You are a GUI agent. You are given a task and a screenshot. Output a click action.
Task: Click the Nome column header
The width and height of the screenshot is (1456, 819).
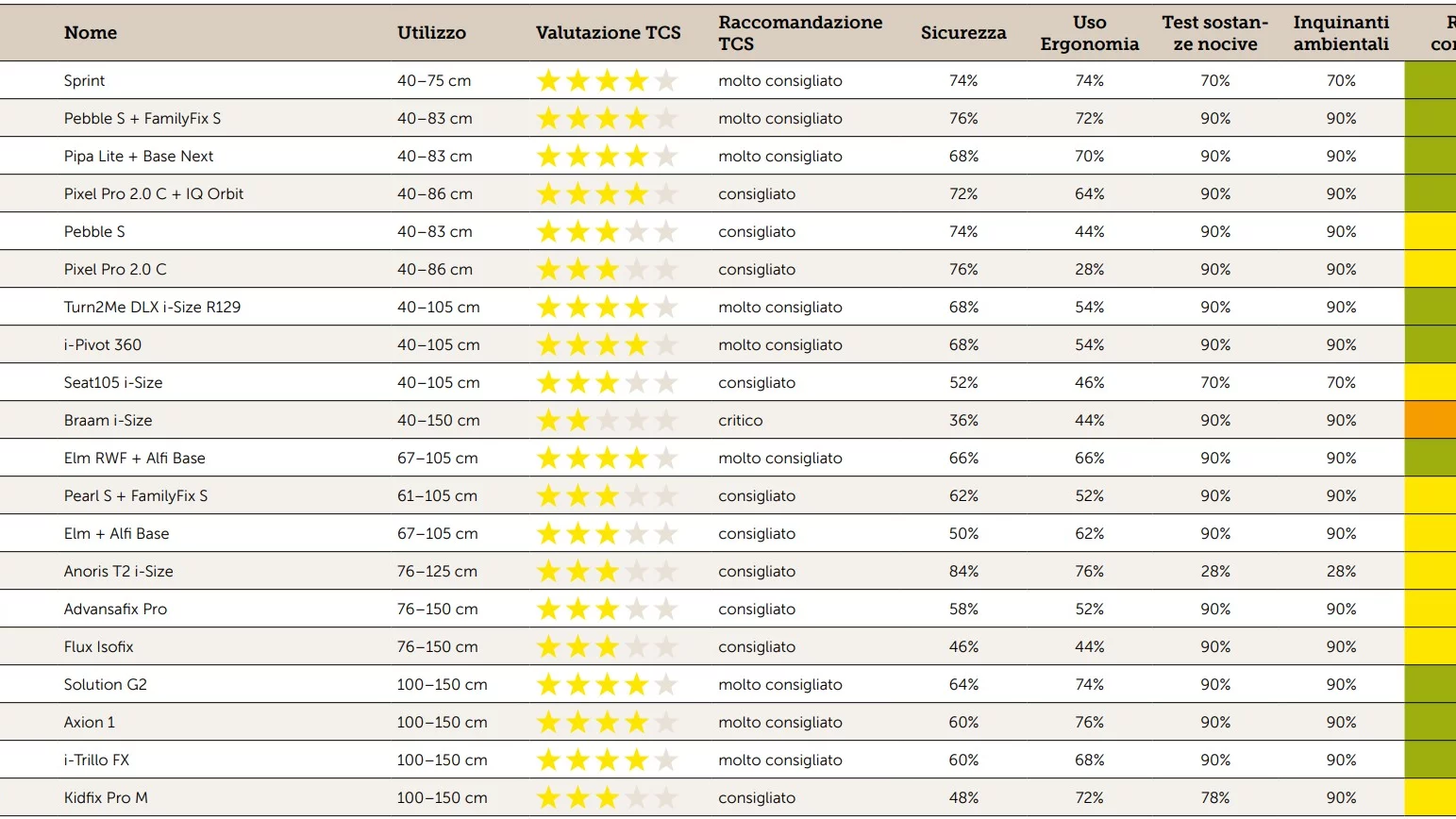coord(91,33)
